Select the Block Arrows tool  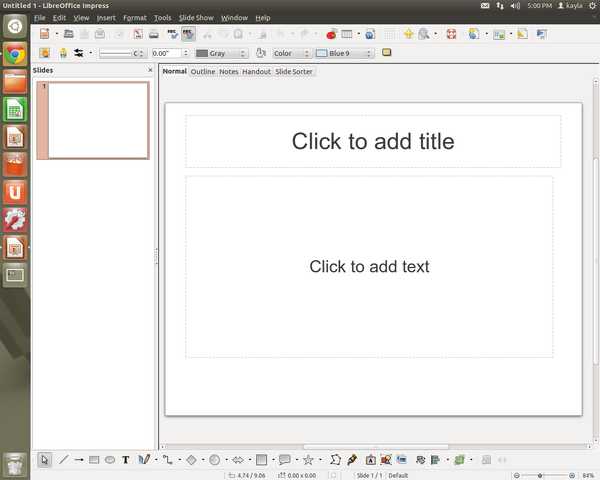point(238,459)
